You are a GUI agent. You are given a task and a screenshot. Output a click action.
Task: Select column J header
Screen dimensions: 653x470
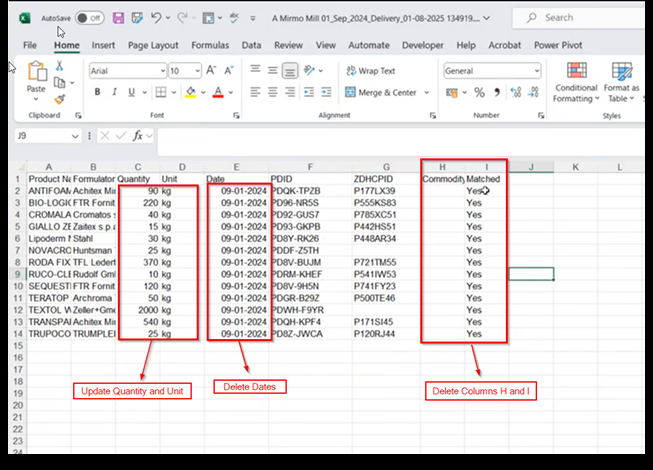[531, 167]
